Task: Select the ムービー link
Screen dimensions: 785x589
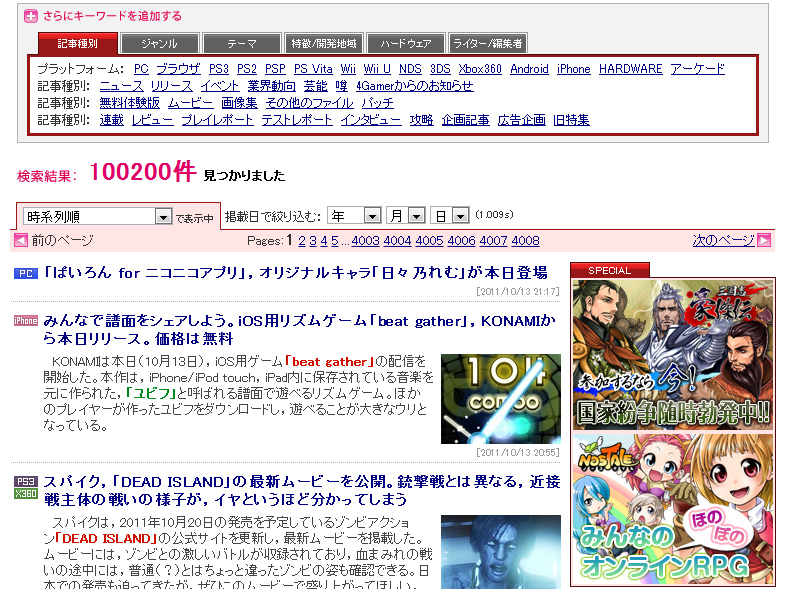Action: [191, 103]
